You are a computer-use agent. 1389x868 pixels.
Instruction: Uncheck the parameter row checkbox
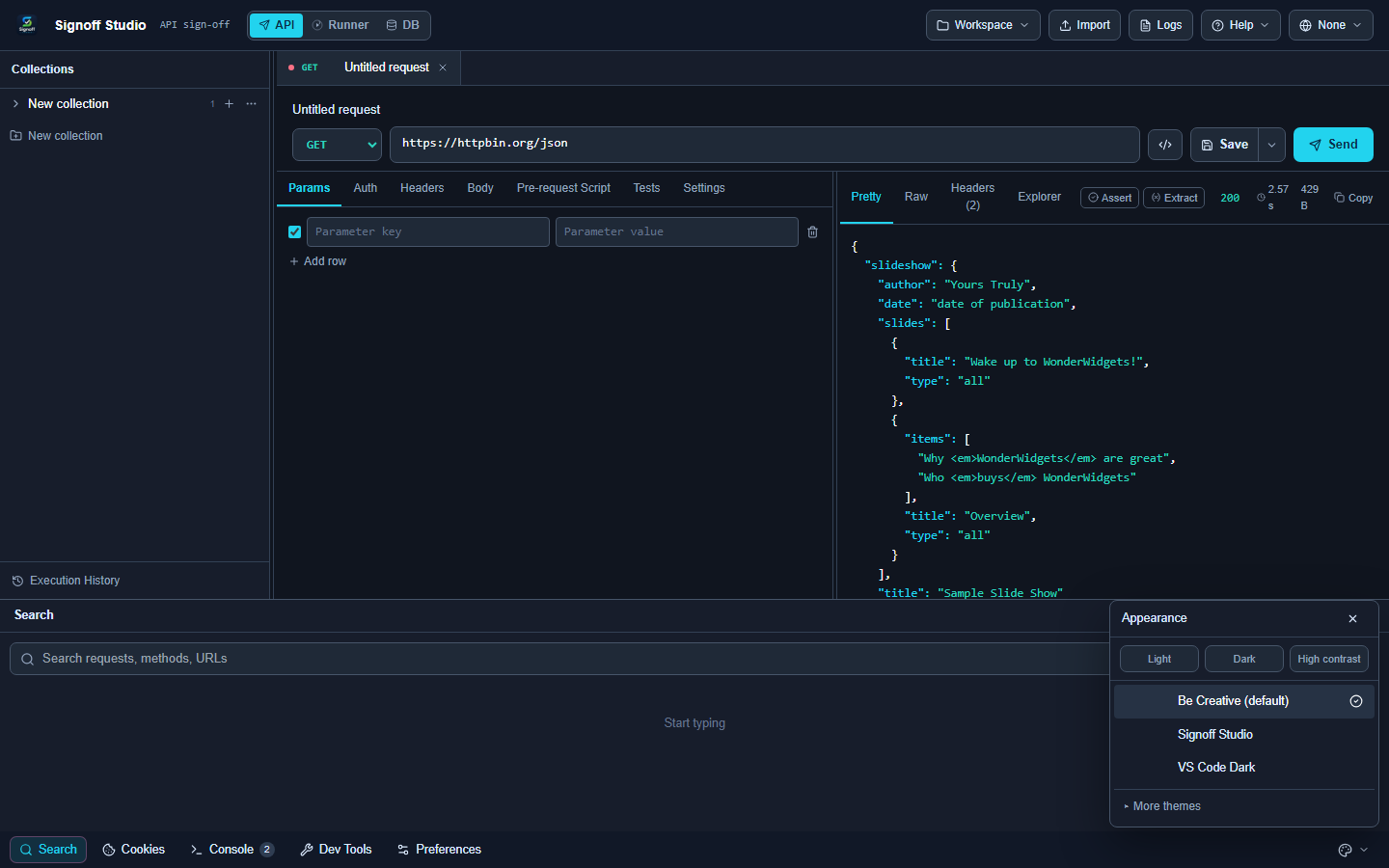[294, 231]
